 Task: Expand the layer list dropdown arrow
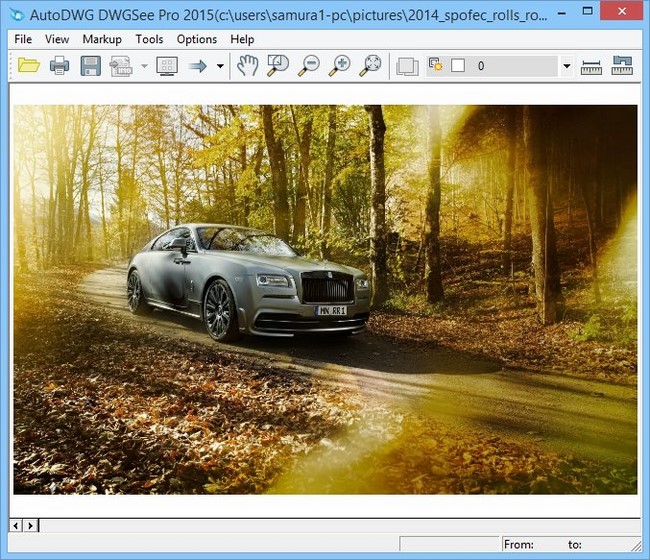[x=567, y=67]
